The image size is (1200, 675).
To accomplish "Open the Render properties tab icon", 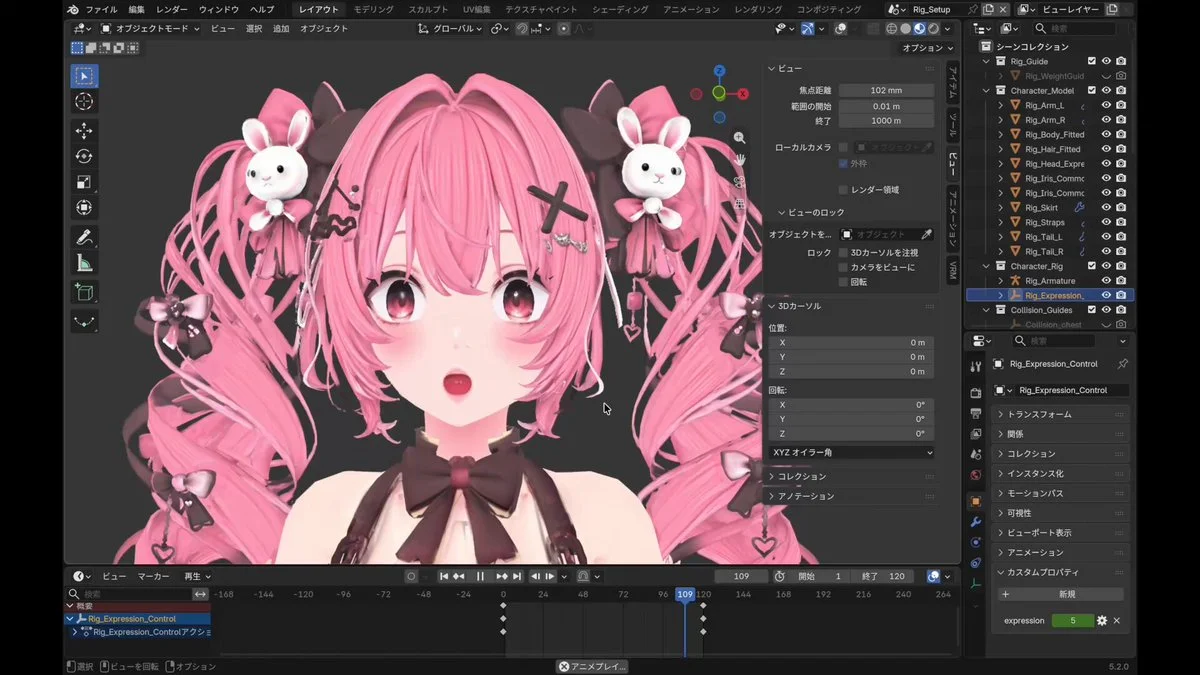I will coord(976,392).
